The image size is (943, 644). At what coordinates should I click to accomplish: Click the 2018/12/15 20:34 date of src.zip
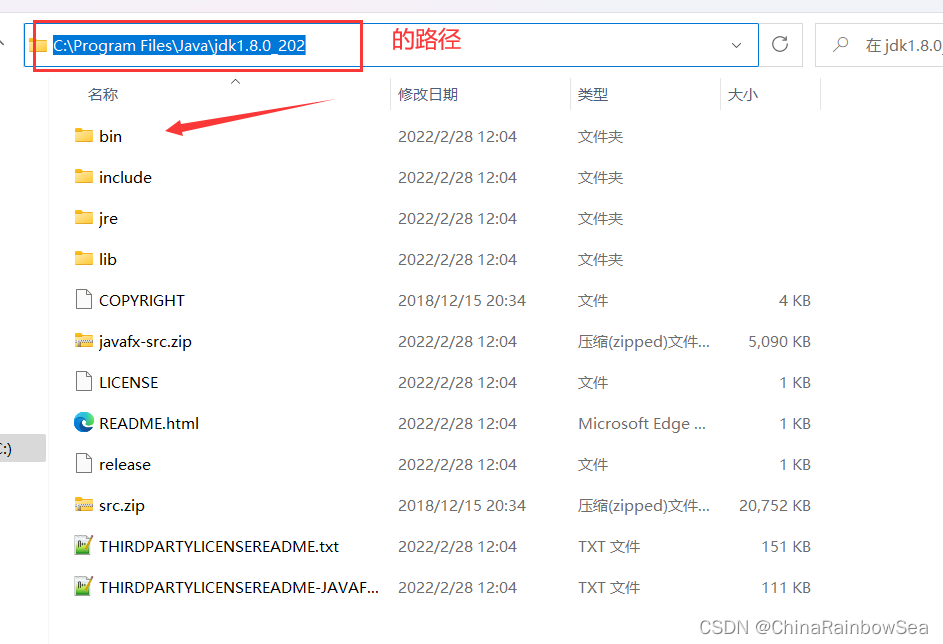(462, 506)
